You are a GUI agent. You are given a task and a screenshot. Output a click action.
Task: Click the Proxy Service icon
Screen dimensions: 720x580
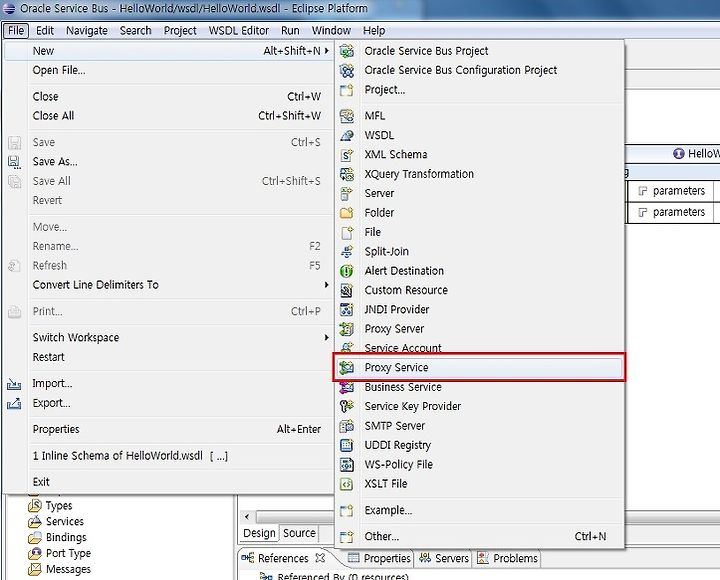[347, 367]
